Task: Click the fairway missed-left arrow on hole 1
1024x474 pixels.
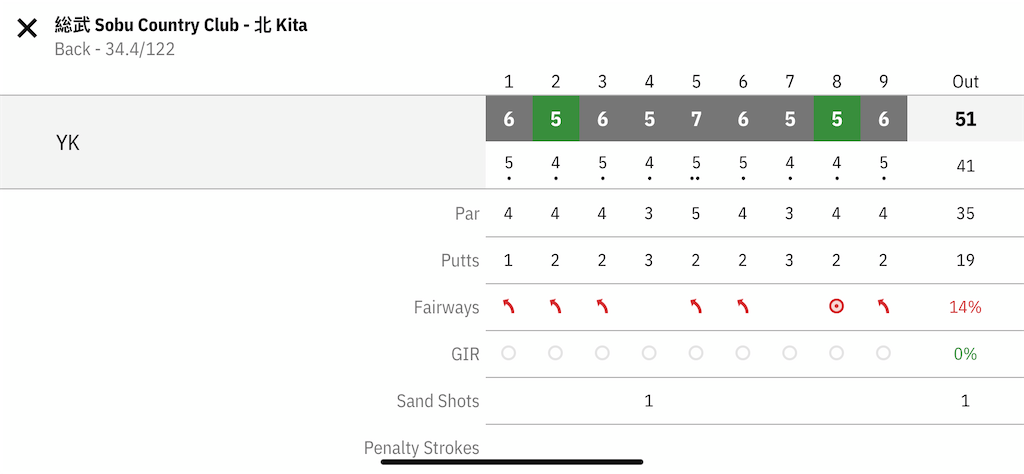Action: (509, 306)
